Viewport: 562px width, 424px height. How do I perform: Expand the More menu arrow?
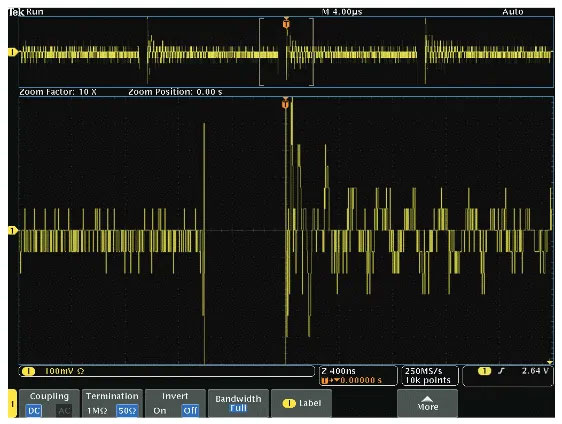[x=427, y=403]
